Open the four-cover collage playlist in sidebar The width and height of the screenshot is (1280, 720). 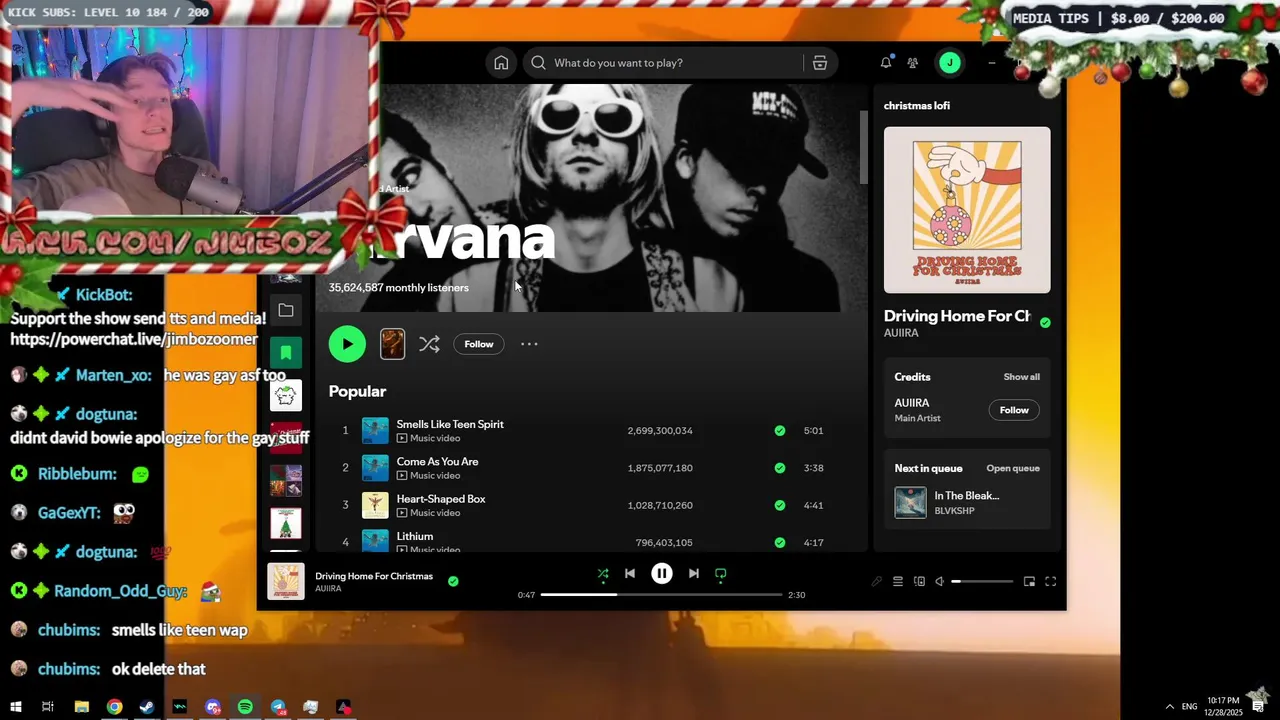click(x=286, y=481)
